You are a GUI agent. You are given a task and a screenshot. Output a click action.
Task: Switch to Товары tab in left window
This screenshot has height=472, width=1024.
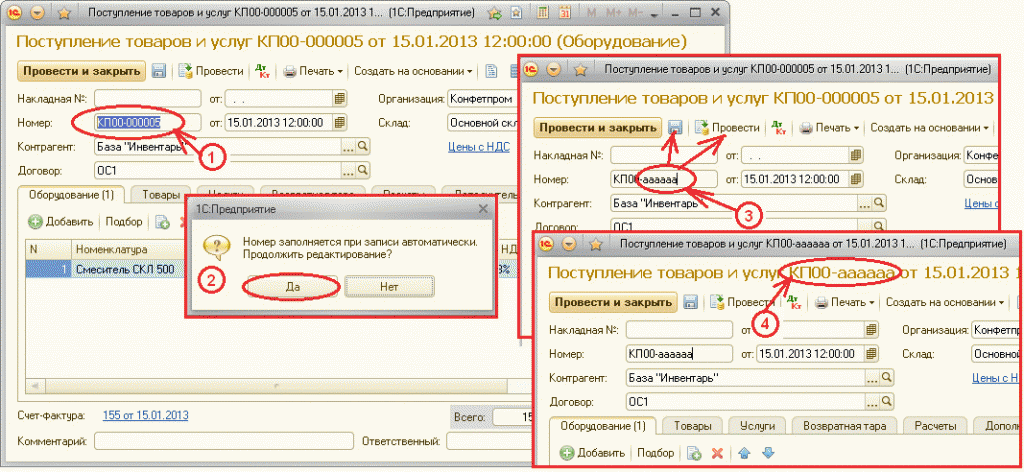[x=162, y=195]
